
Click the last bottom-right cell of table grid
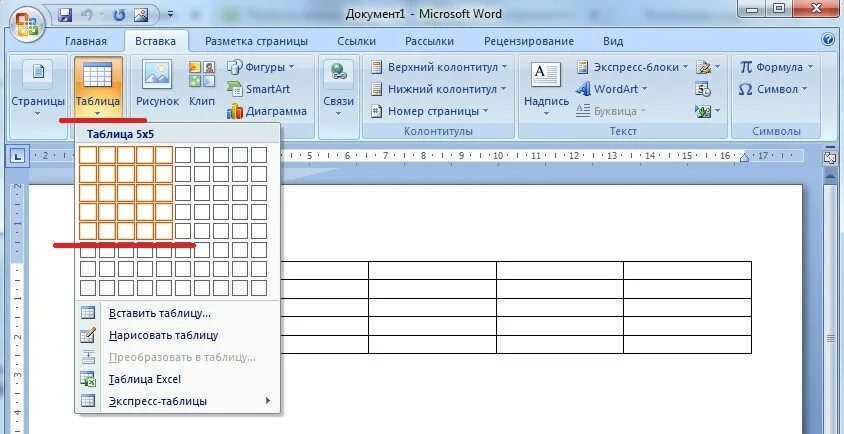coord(259,288)
